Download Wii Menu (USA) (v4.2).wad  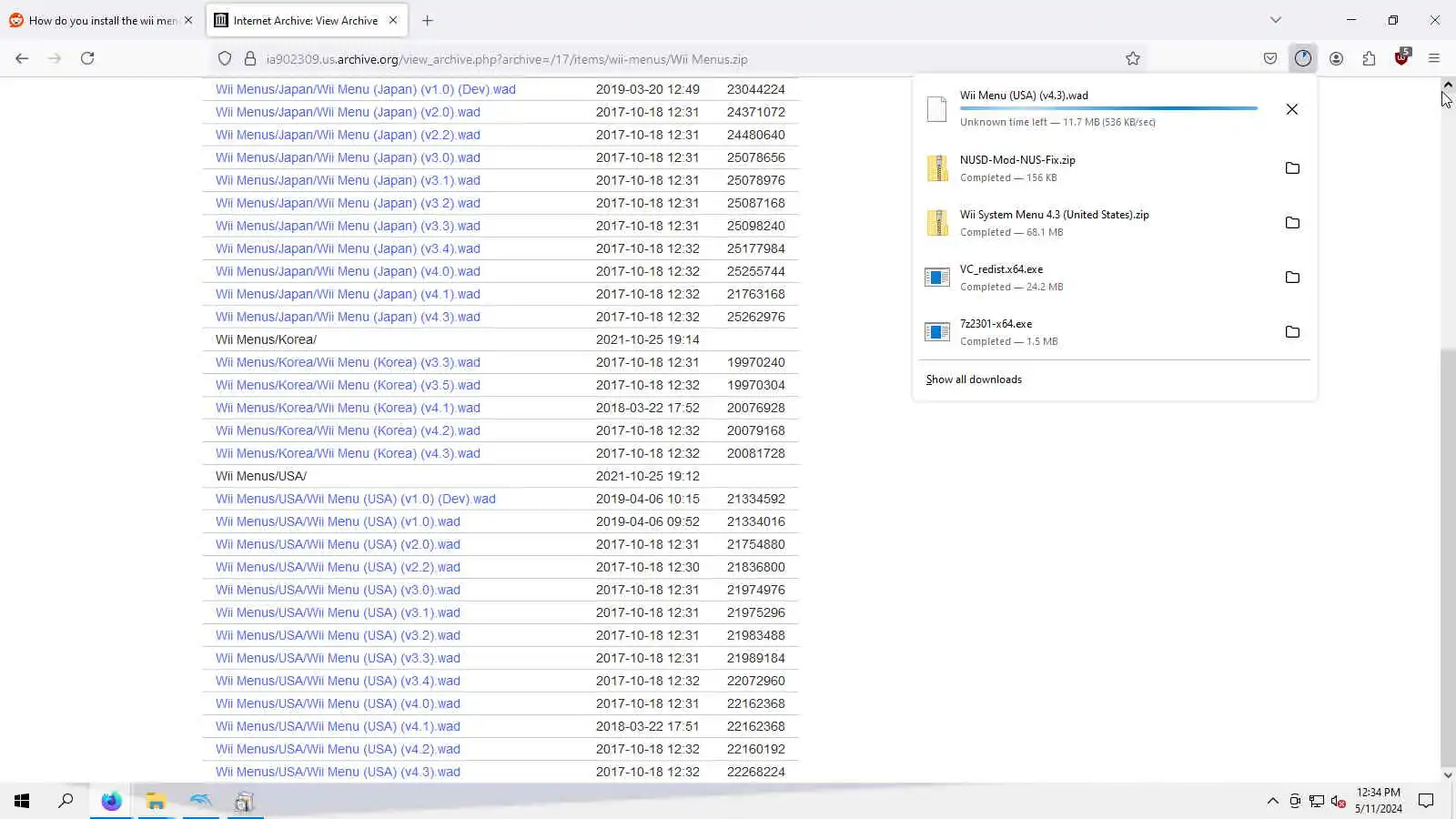coord(338,749)
